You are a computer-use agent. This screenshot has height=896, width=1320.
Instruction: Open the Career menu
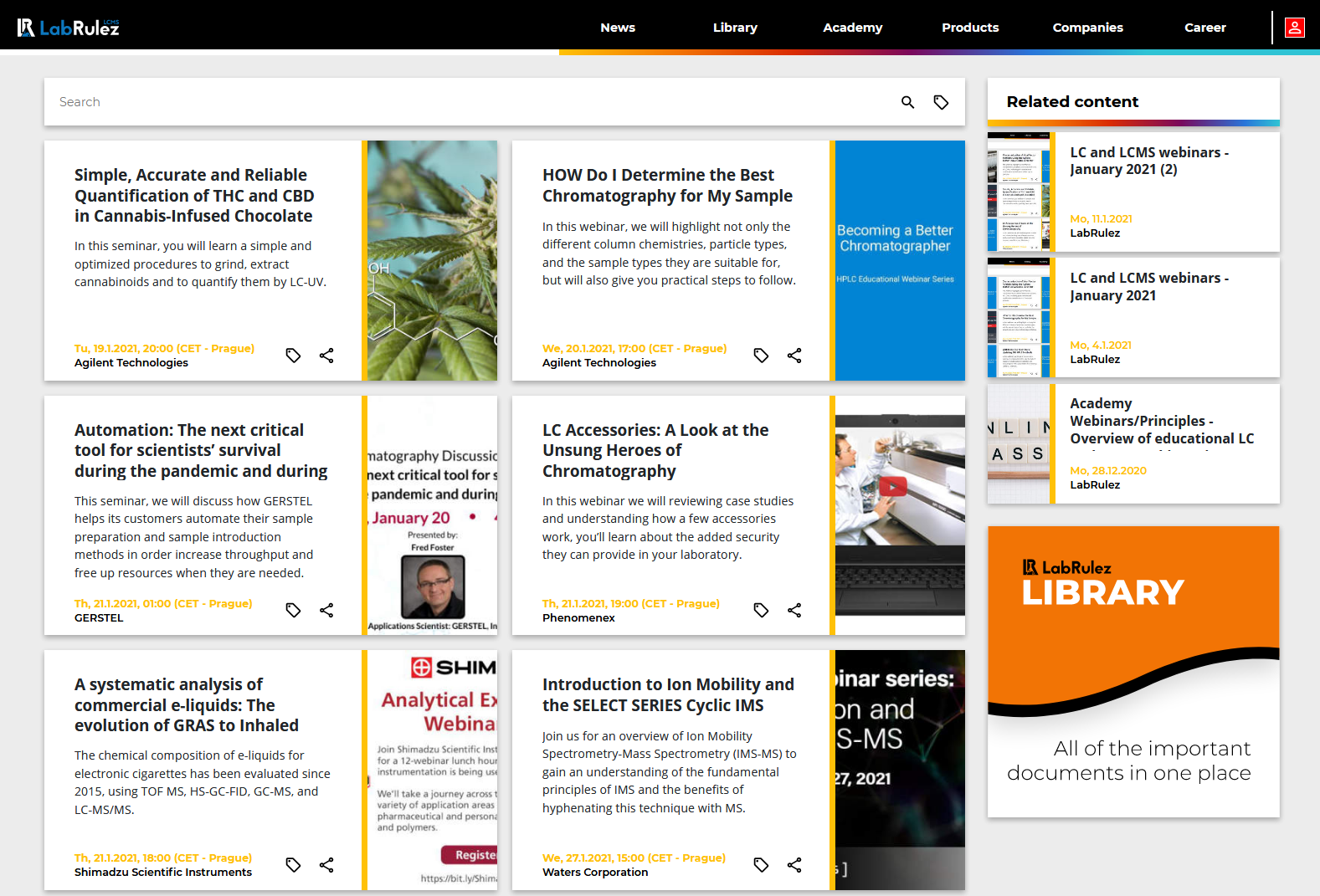(1204, 28)
